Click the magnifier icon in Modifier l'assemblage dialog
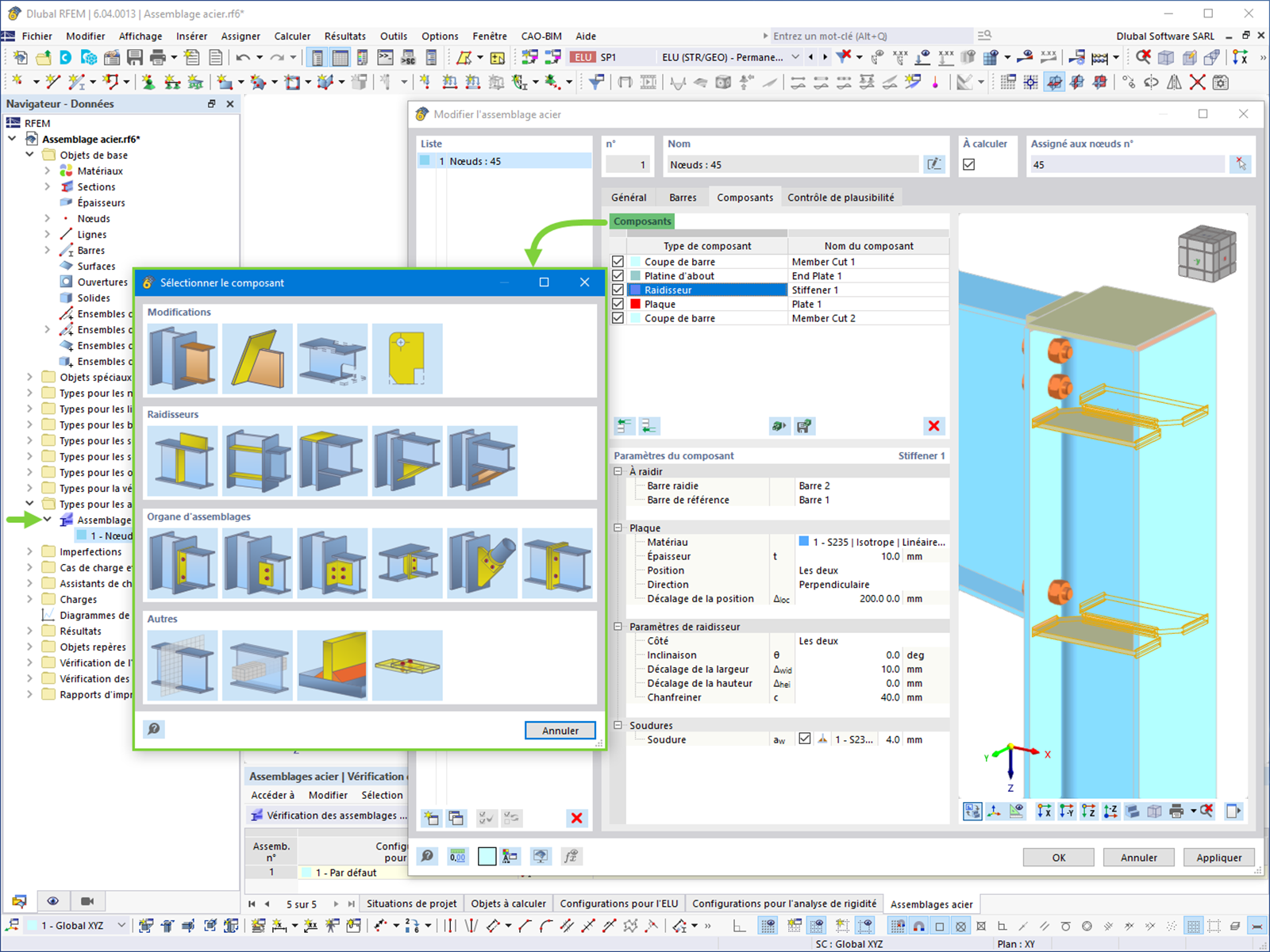This screenshot has width=1270, height=952. (x=428, y=856)
